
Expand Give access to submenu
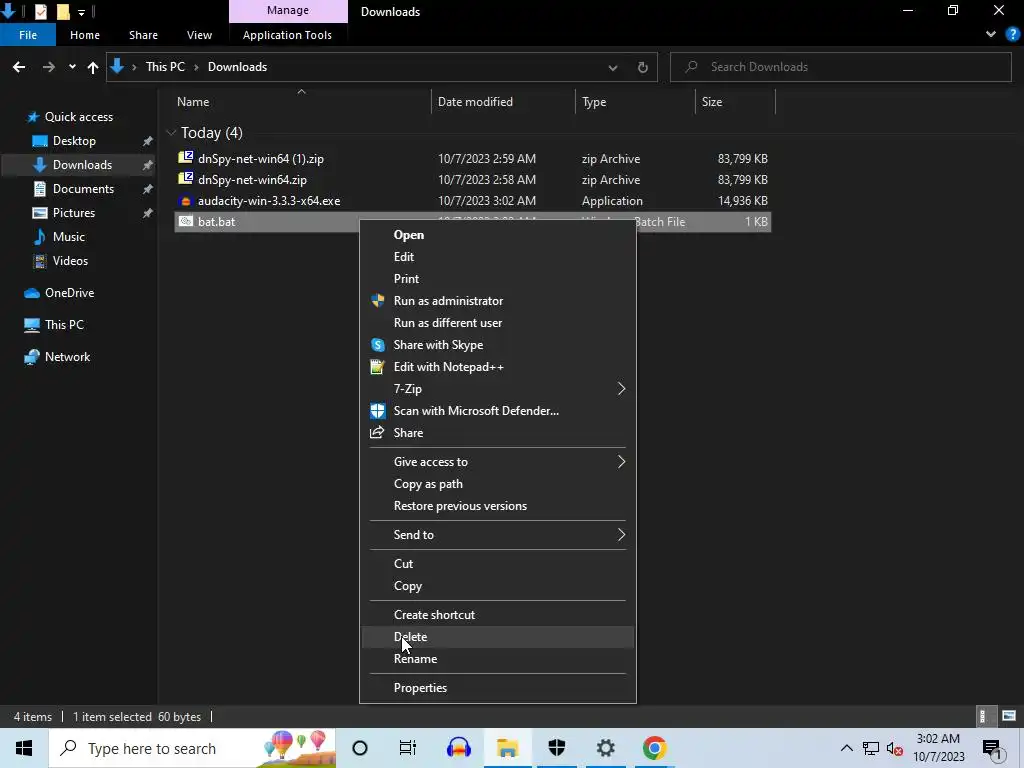coord(498,462)
